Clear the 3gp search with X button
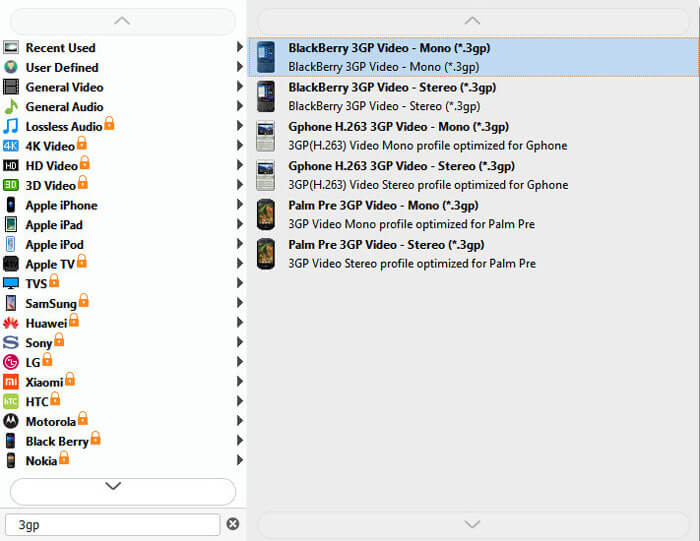700x541 pixels. [x=233, y=524]
